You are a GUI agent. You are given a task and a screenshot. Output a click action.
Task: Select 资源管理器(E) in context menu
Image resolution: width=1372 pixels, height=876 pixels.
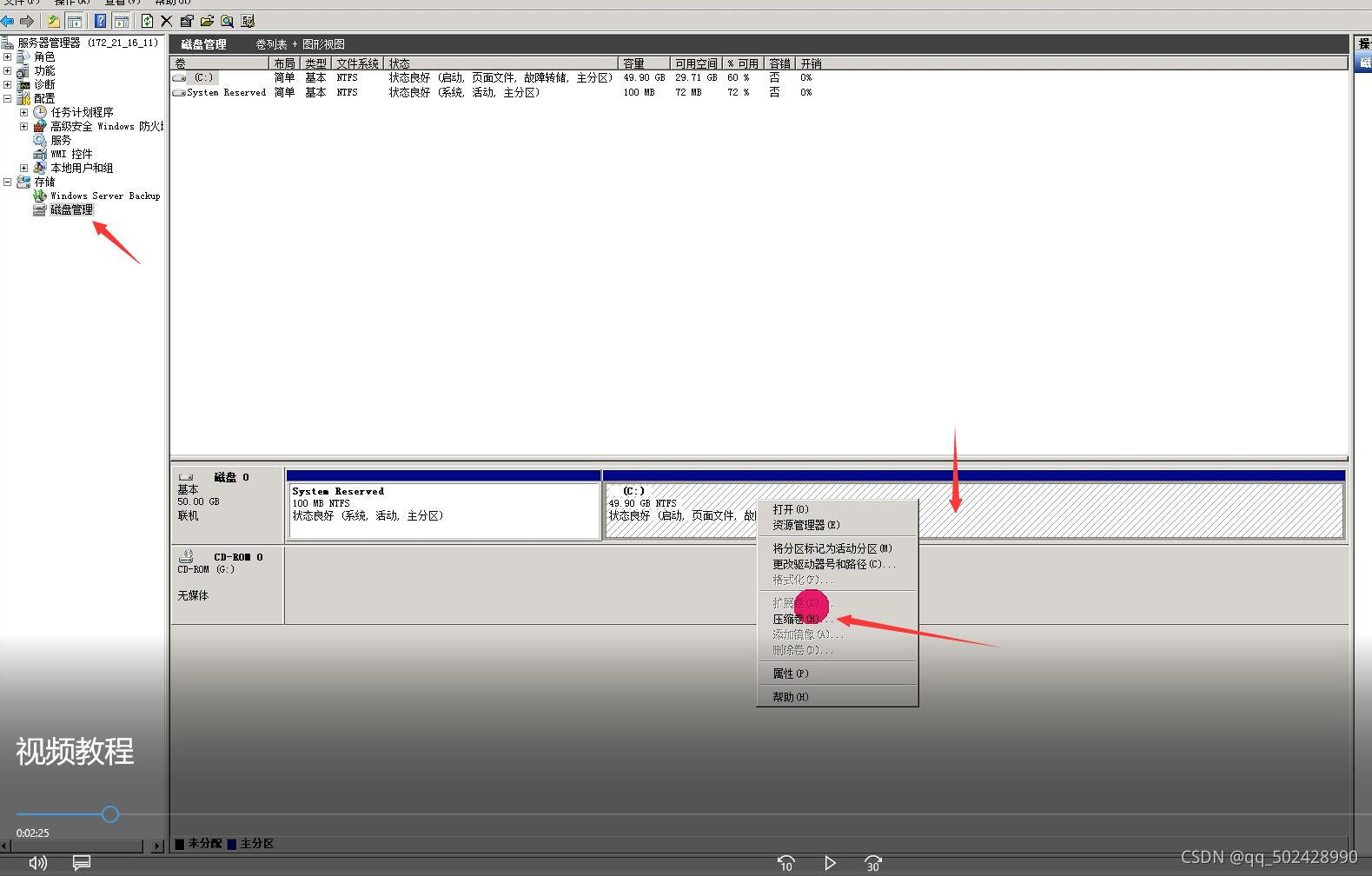(x=838, y=525)
